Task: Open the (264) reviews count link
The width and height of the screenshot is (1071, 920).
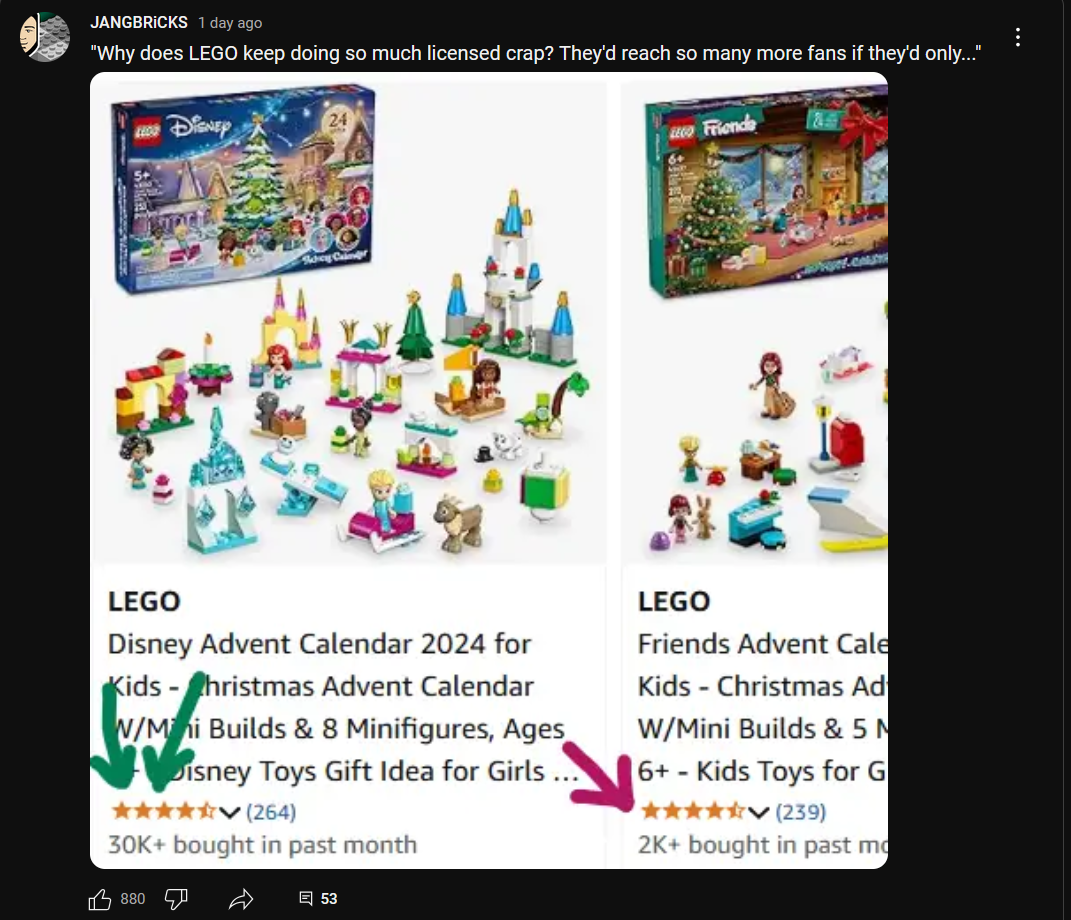Action: (x=271, y=812)
